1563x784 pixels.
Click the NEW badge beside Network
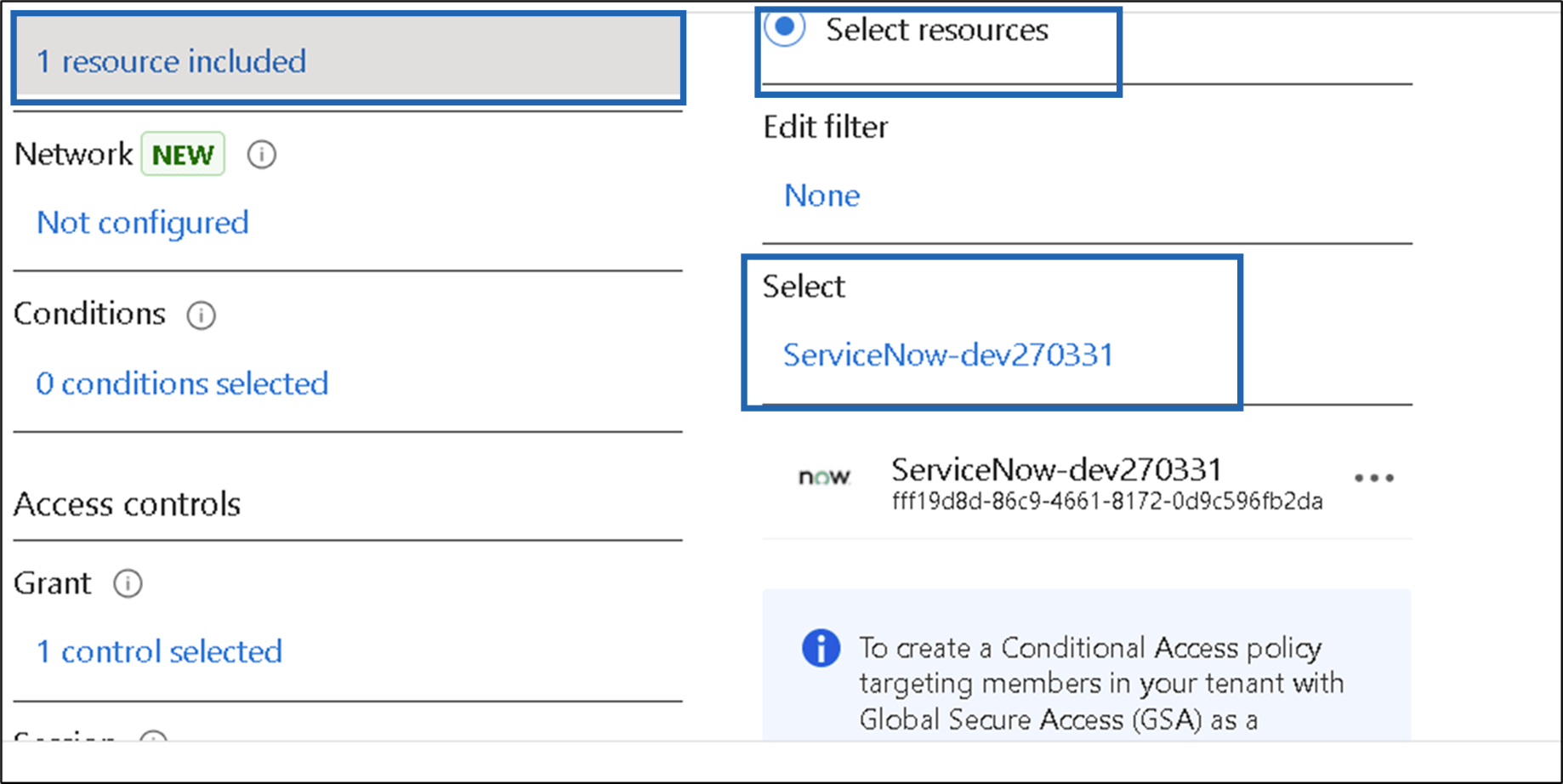point(183,155)
